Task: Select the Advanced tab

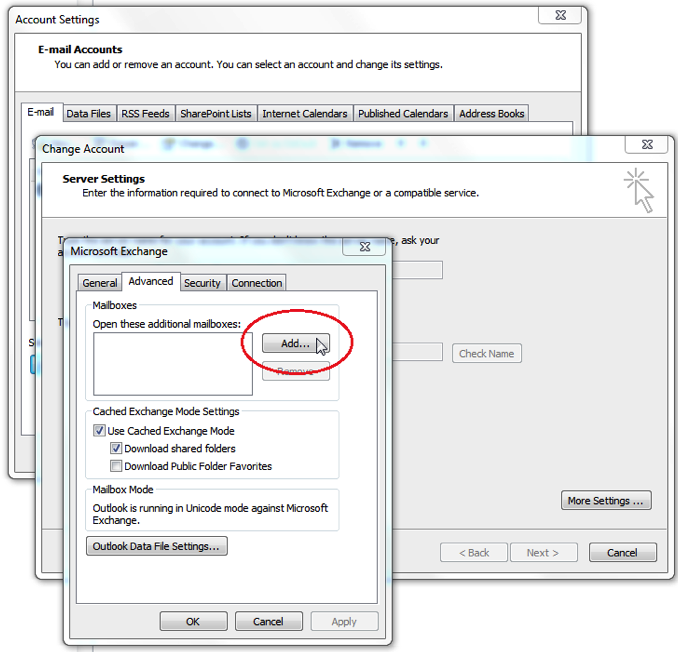Action: coord(151,281)
